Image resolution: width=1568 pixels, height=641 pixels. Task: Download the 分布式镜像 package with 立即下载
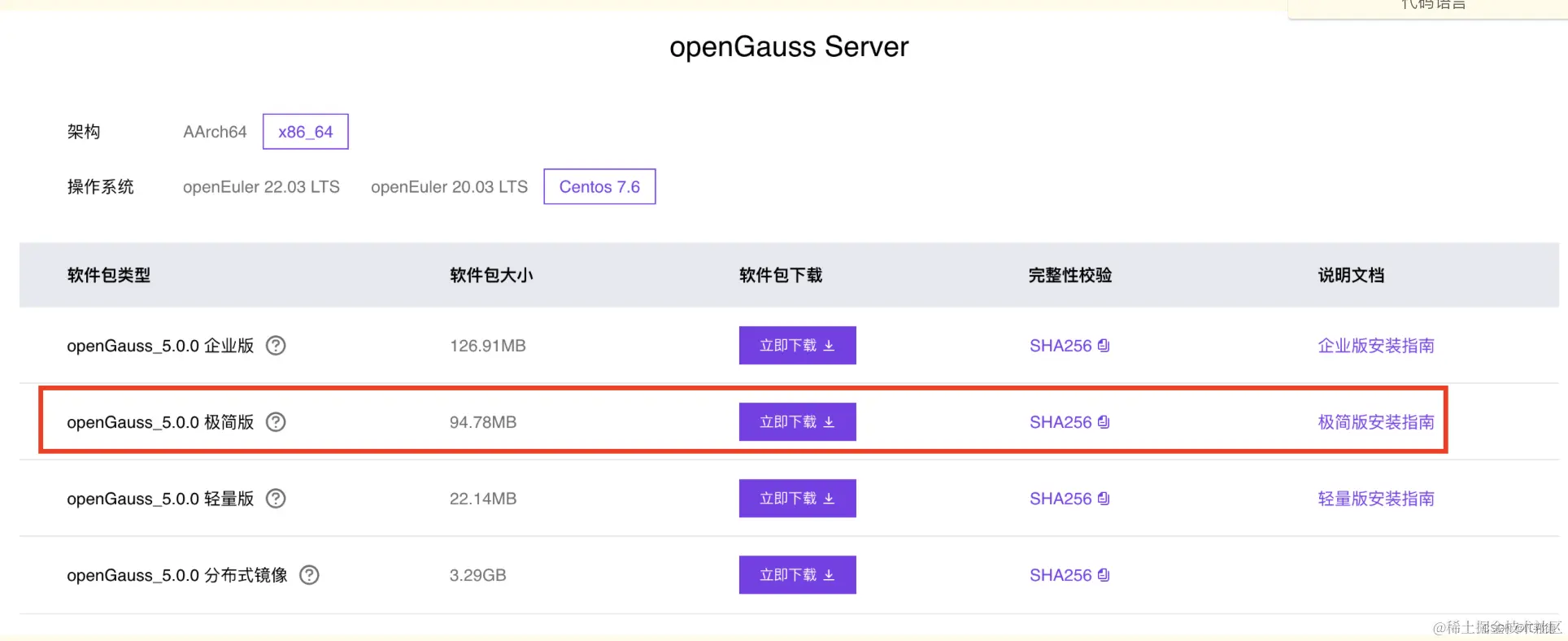(x=798, y=575)
